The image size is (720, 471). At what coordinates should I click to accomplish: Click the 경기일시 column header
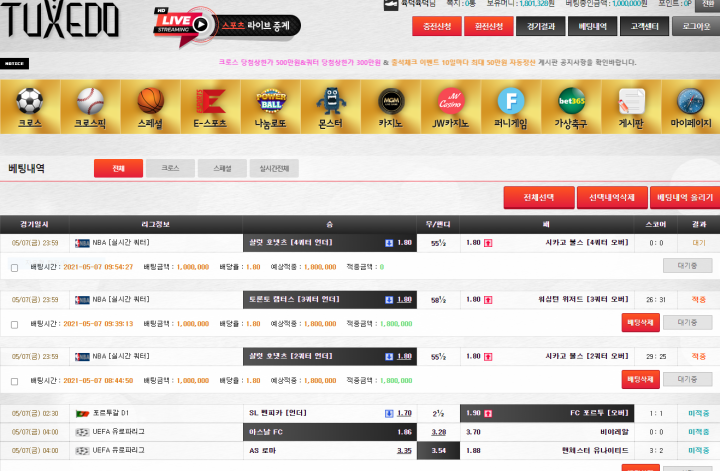34,224
